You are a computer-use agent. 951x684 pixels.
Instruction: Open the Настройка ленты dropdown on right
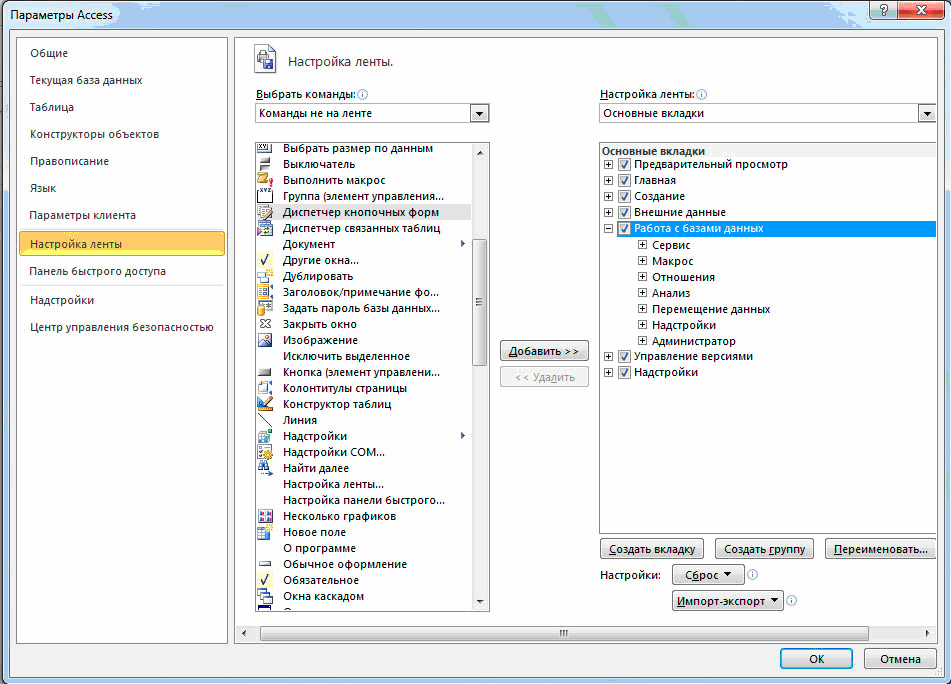click(927, 113)
